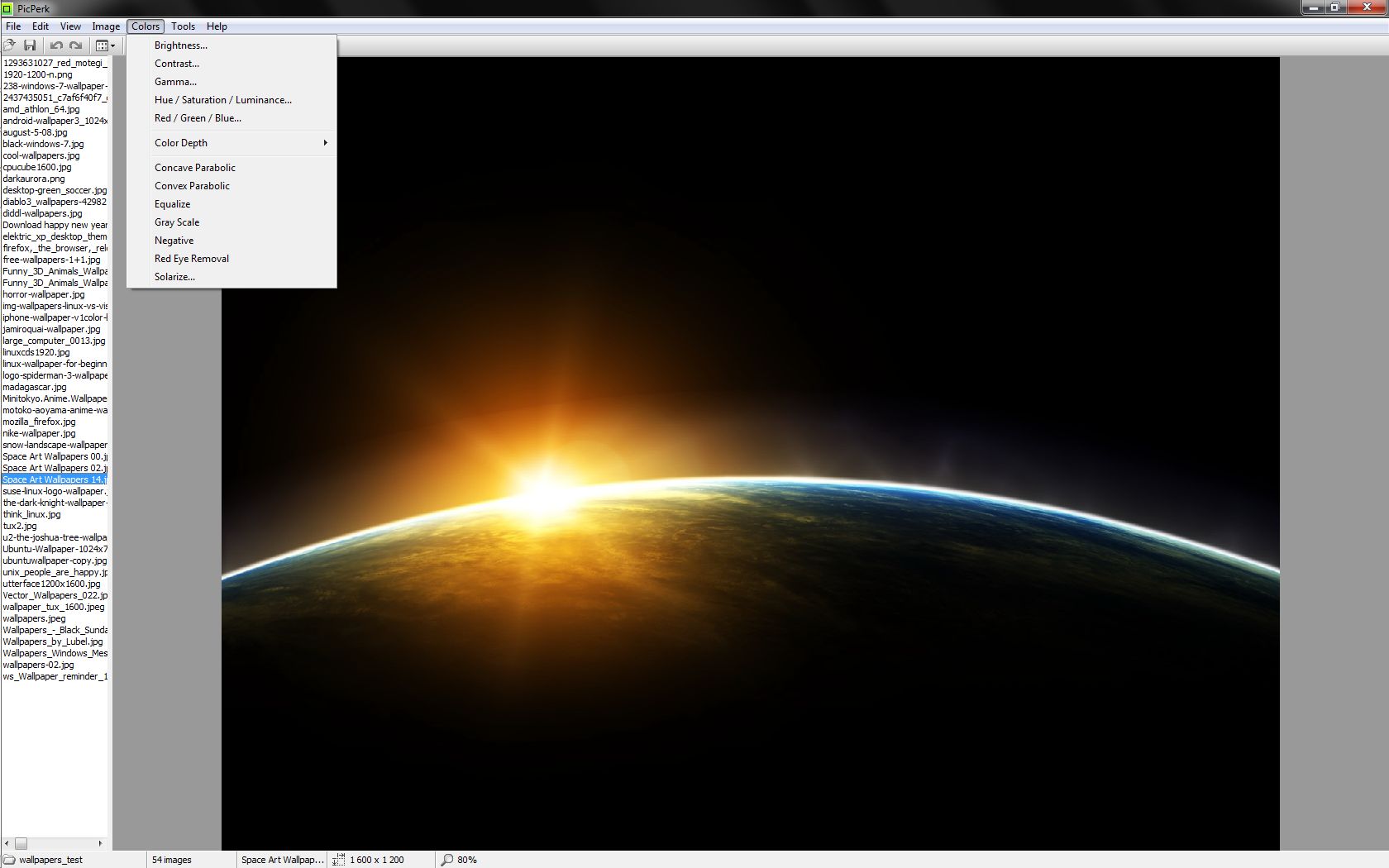The width and height of the screenshot is (1389, 868).
Task: Select file Space Art Wallpapers 02
Action: 55,468
